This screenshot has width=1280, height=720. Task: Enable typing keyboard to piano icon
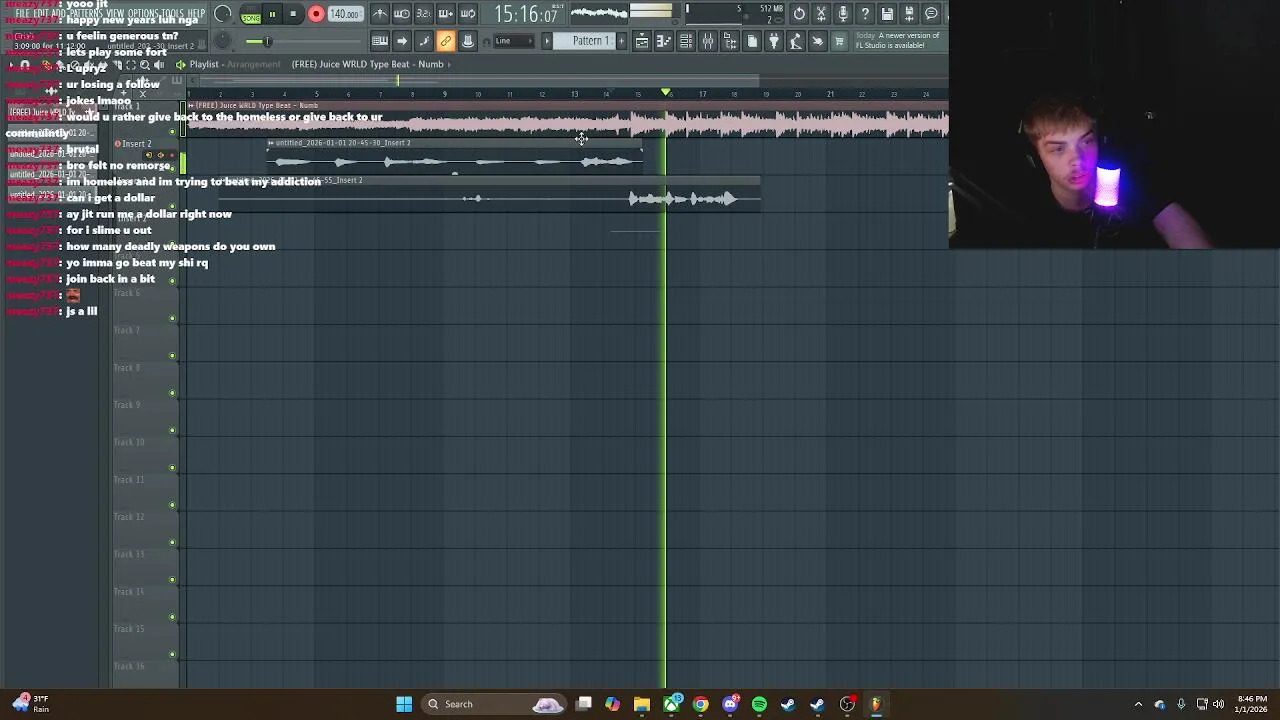click(380, 41)
